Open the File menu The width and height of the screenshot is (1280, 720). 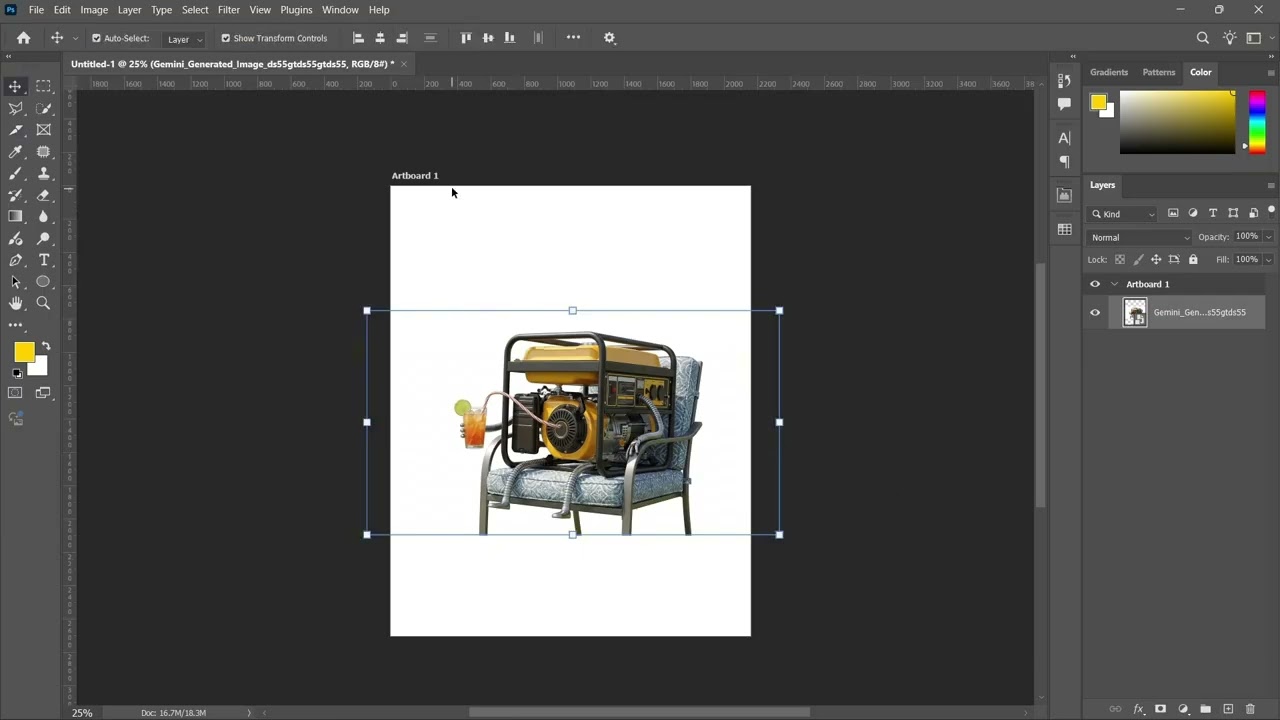pyautogui.click(x=36, y=10)
